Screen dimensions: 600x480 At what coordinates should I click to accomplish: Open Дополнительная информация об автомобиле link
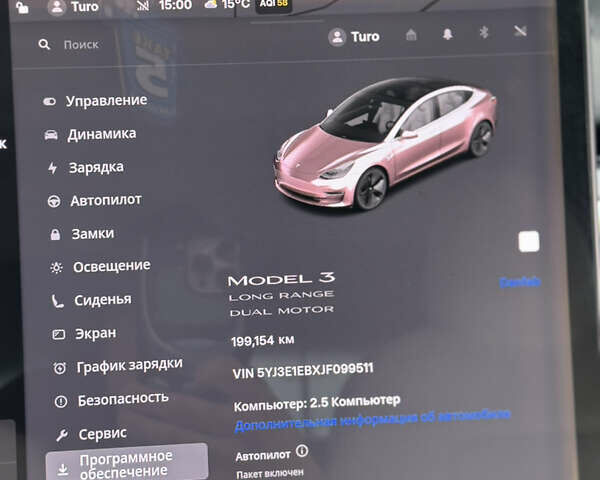(x=372, y=420)
